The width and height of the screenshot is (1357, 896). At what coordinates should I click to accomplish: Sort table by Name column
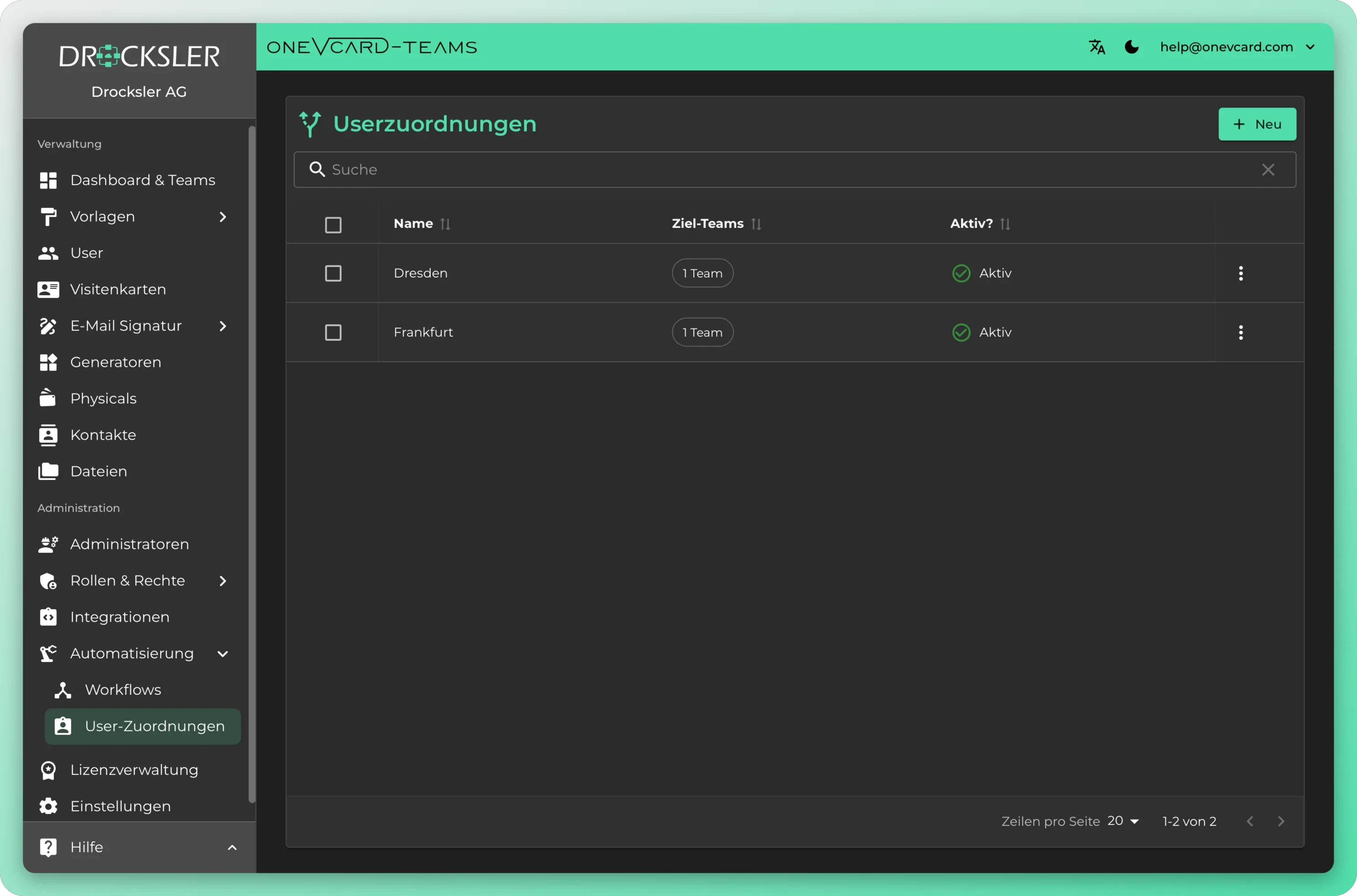click(x=422, y=223)
